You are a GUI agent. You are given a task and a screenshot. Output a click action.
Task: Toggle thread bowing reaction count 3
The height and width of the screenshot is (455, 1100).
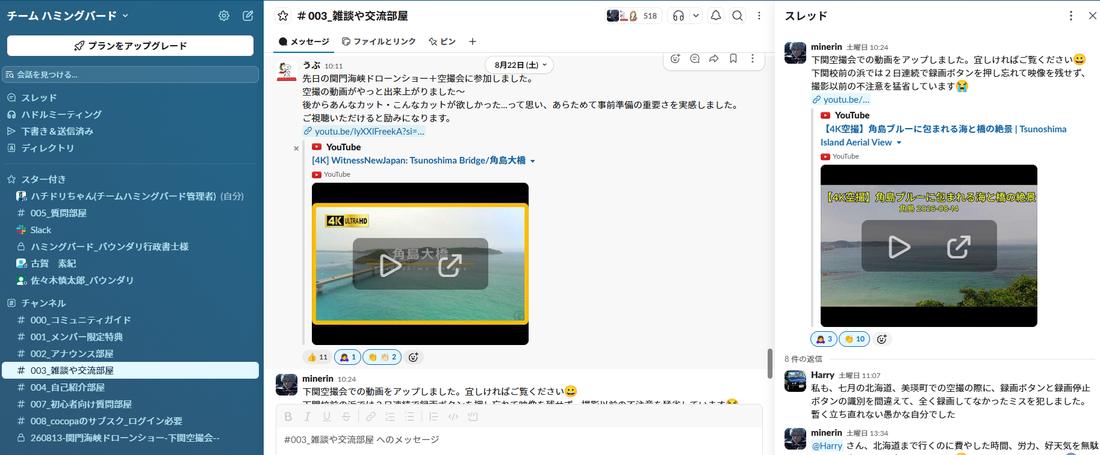824,339
